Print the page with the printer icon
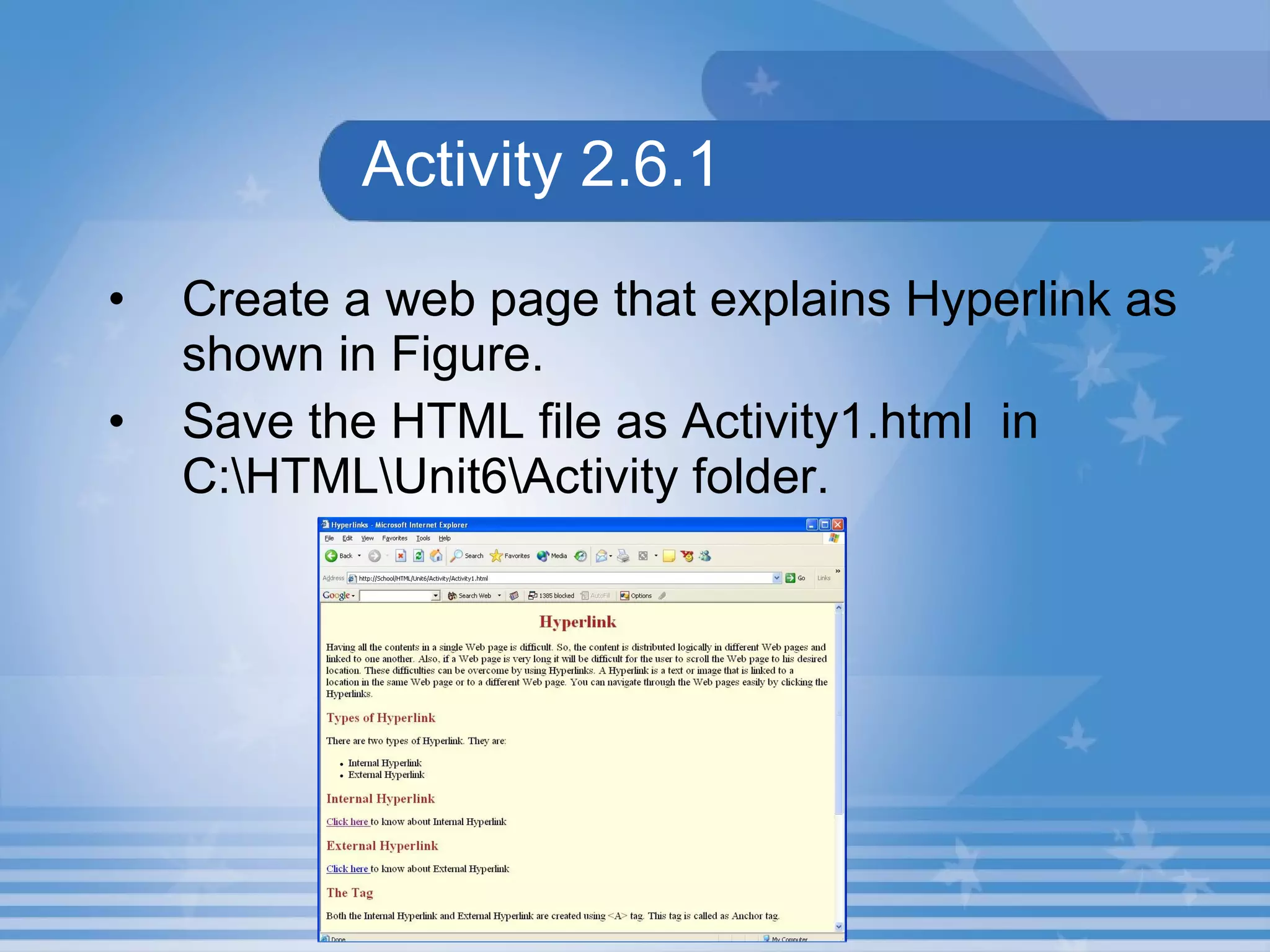This screenshot has width=1270, height=952. point(623,556)
